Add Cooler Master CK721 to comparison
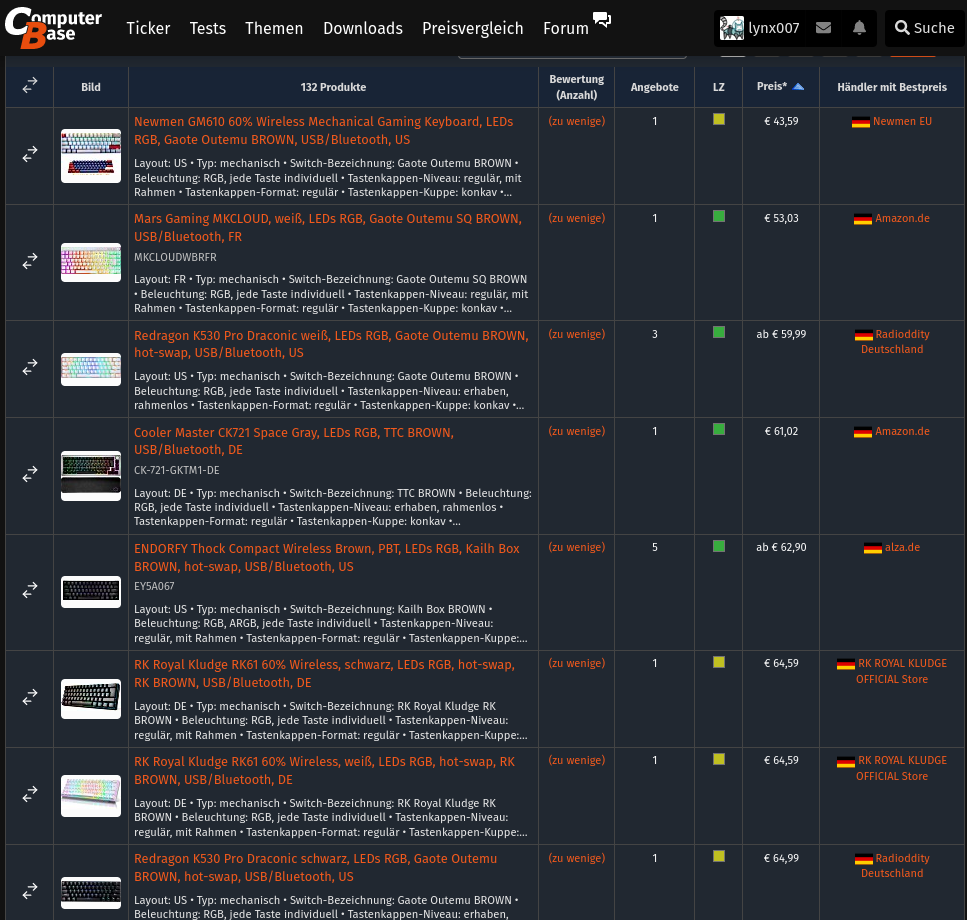 coord(30,474)
